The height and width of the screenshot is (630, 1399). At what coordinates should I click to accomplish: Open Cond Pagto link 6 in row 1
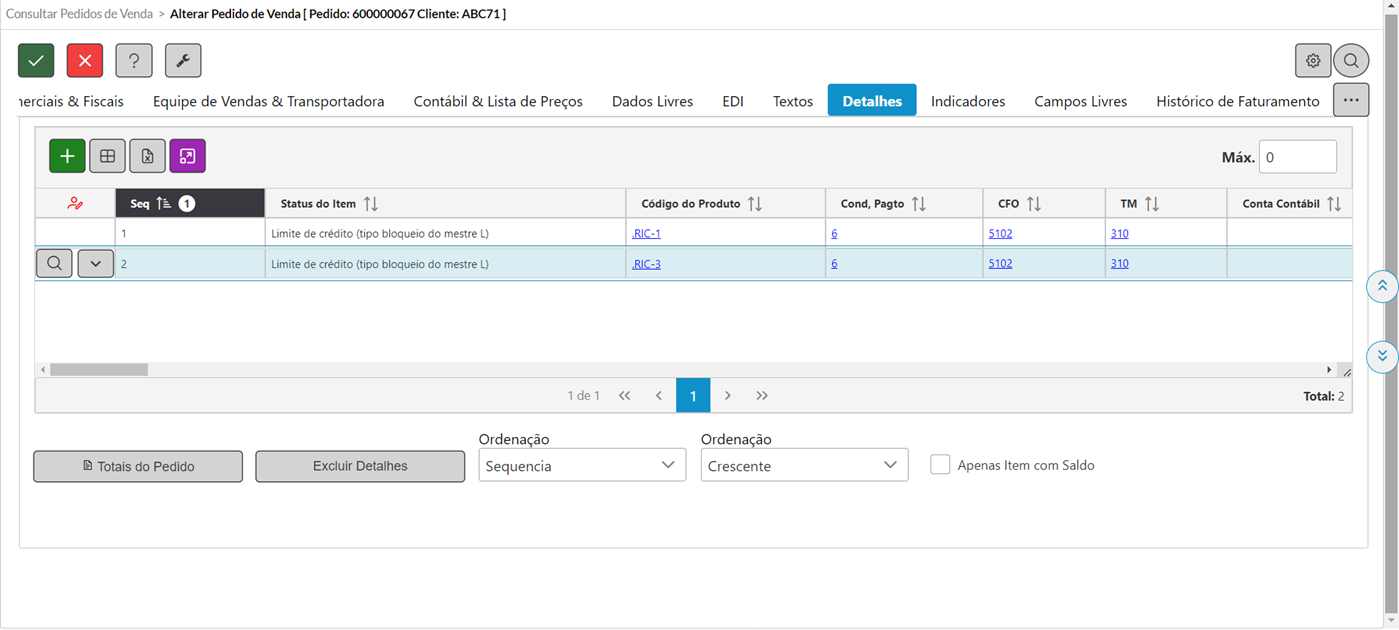(834, 234)
